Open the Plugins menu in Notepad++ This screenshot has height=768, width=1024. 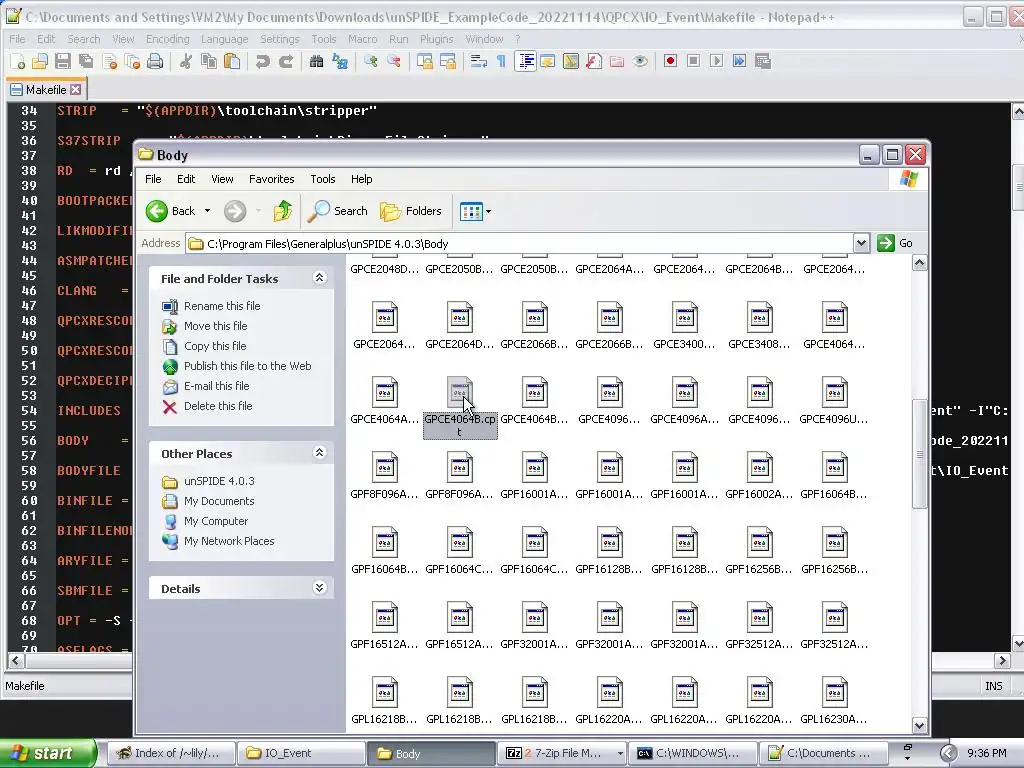[436, 39]
